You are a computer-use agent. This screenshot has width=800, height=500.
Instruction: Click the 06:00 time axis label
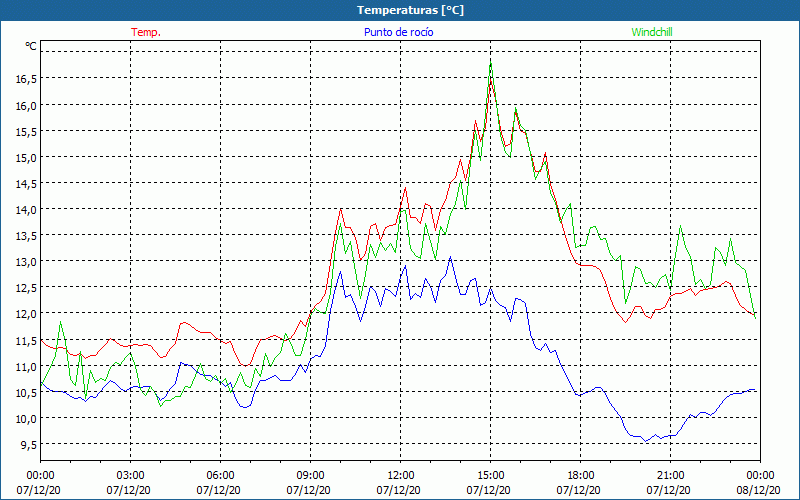click(x=220, y=476)
